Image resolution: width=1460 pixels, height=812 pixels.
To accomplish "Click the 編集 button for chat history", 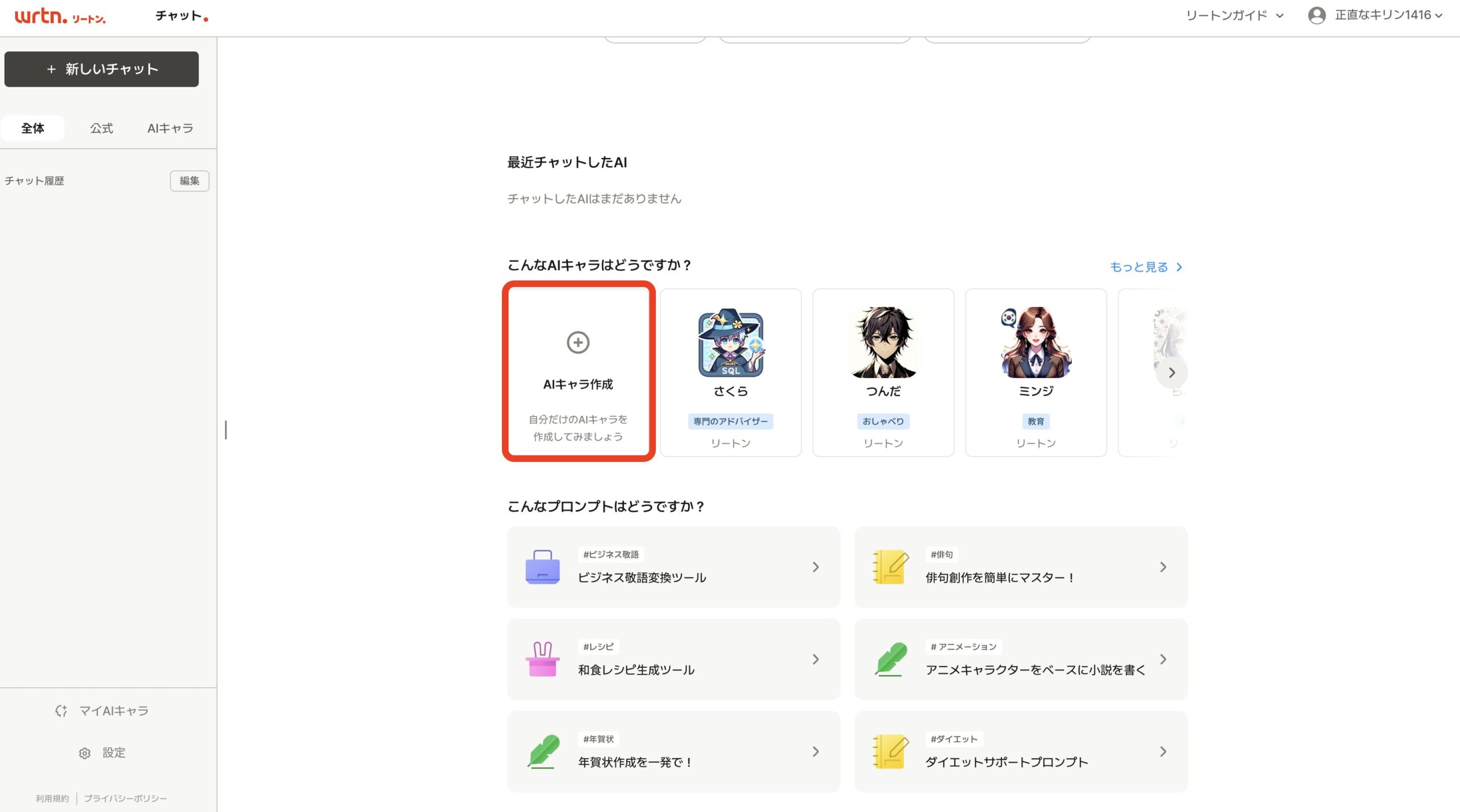I will 189,181.
